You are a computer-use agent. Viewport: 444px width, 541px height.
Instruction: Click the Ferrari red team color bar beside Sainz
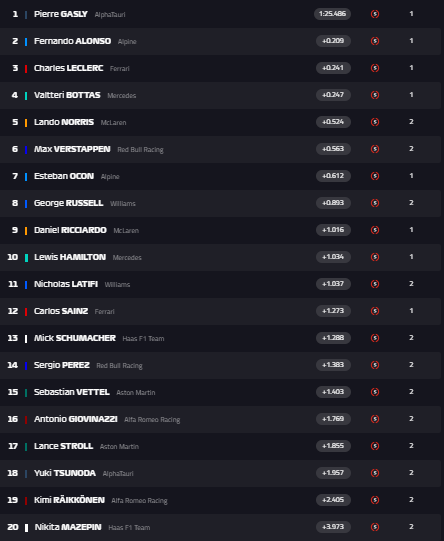click(26, 311)
